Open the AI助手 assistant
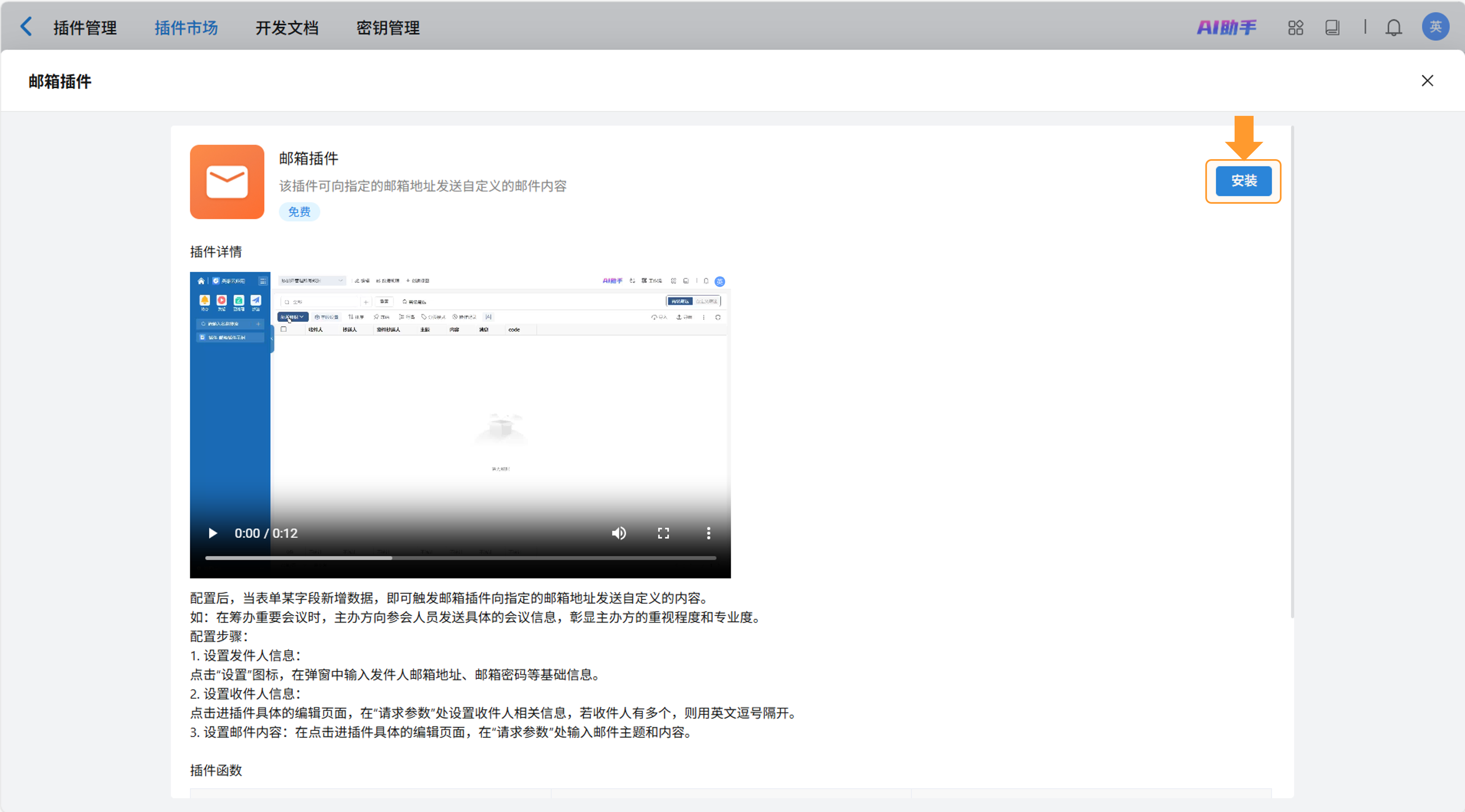 pos(1226,27)
